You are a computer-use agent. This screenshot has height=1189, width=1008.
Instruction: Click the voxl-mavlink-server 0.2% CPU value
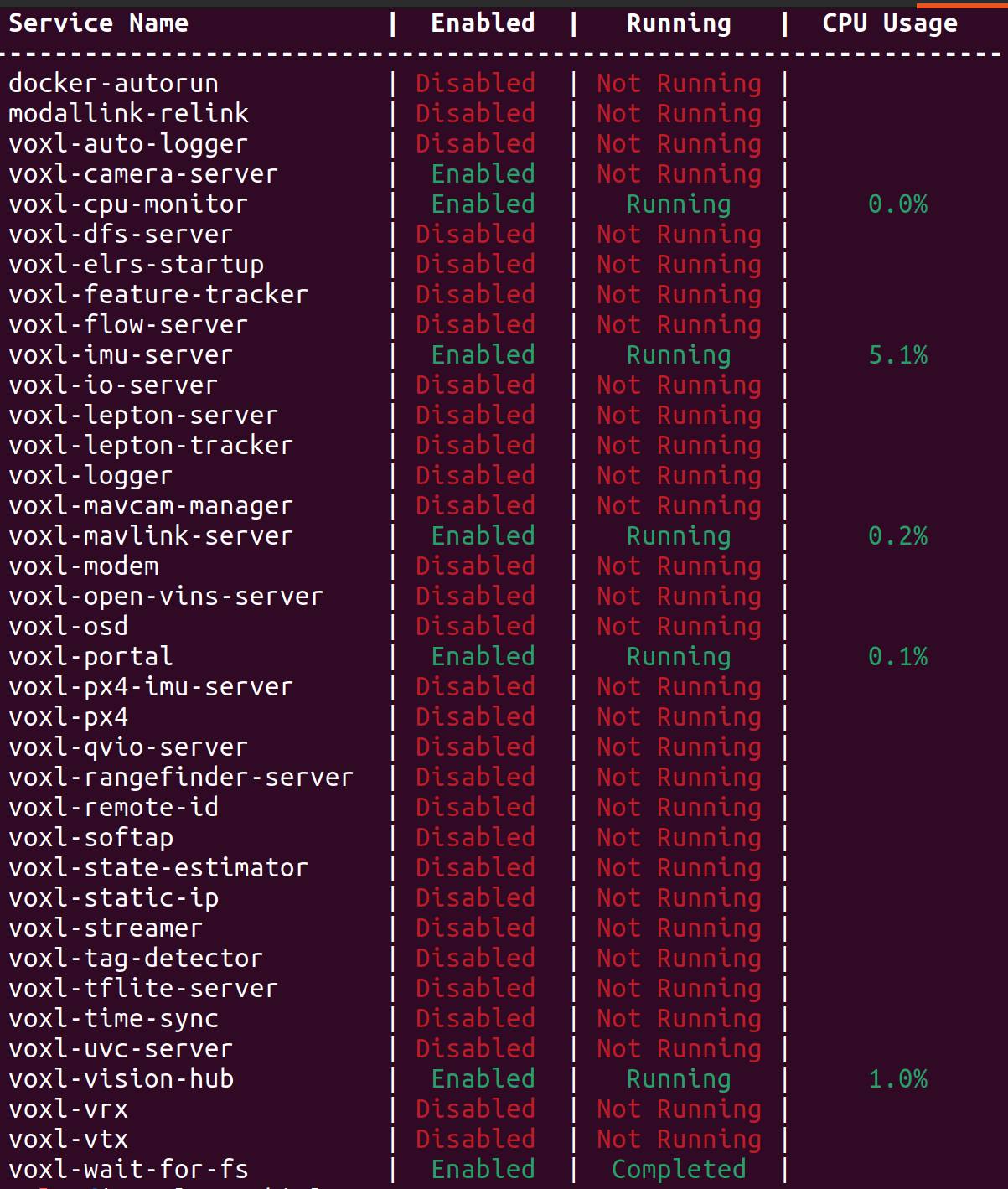tap(898, 536)
